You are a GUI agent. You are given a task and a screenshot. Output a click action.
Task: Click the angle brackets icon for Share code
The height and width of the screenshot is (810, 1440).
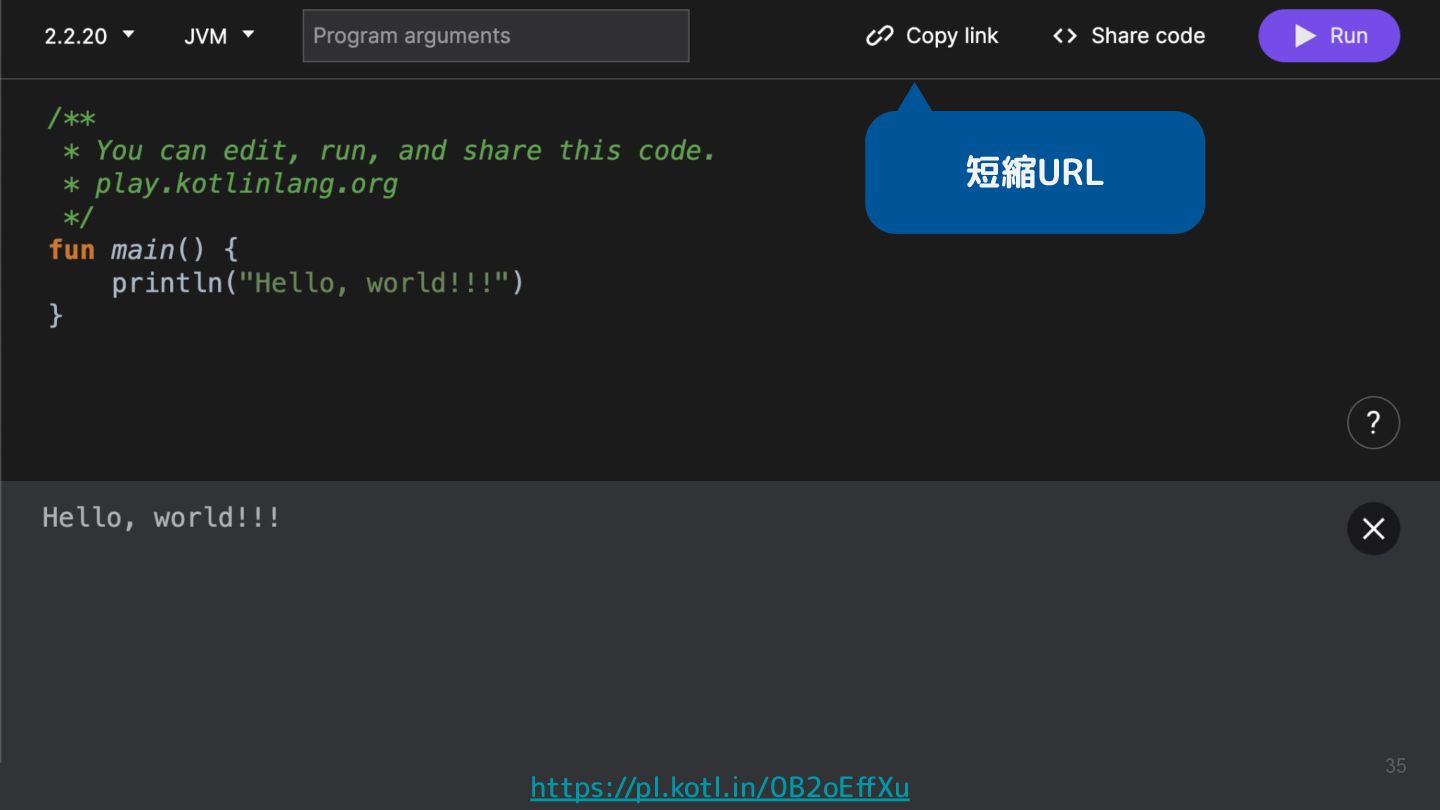(1065, 36)
